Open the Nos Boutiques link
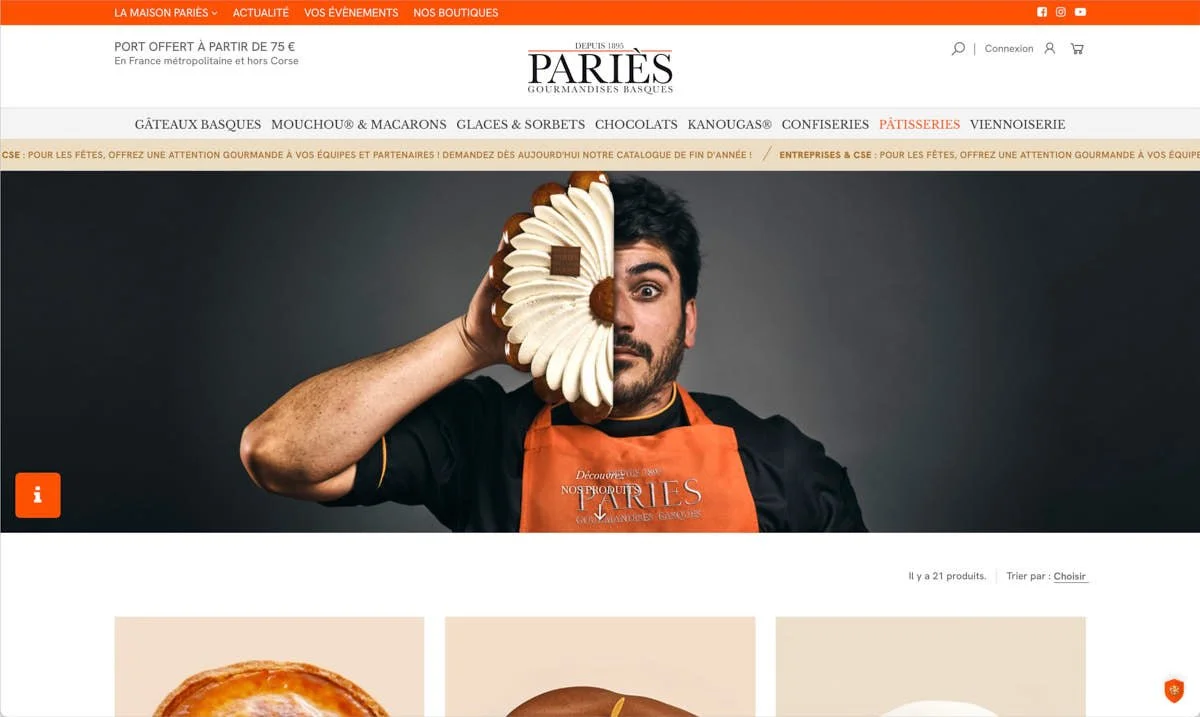 pyautogui.click(x=455, y=13)
